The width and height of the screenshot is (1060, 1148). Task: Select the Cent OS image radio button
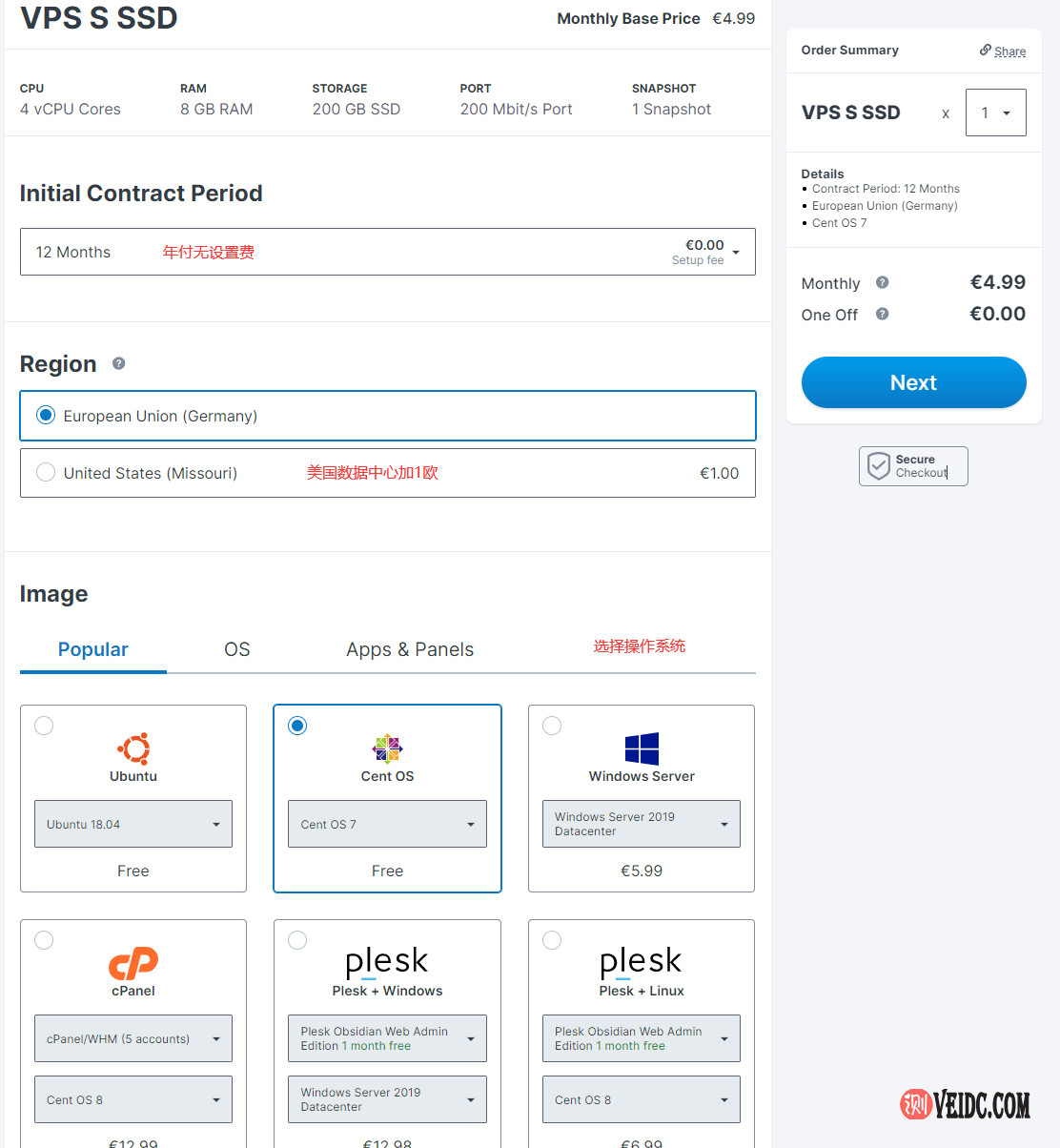click(x=297, y=726)
